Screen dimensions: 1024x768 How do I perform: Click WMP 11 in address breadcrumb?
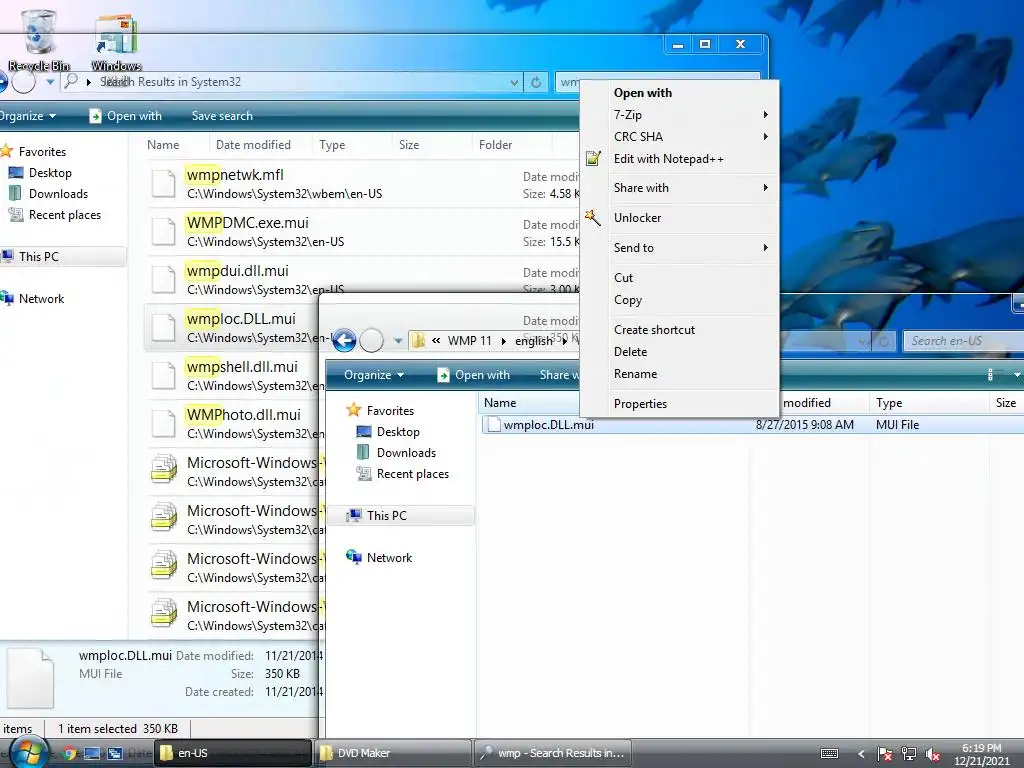(x=470, y=341)
